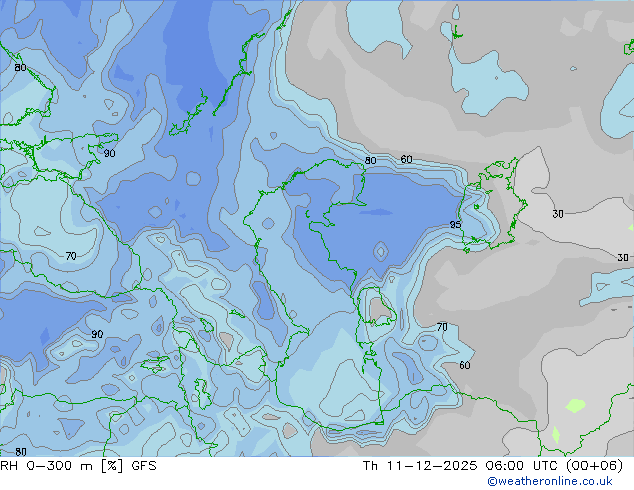This screenshot has height=490, width=634.
Task: Click the "RH 0-300 m [%] GFS" caption
Action: click(78, 466)
